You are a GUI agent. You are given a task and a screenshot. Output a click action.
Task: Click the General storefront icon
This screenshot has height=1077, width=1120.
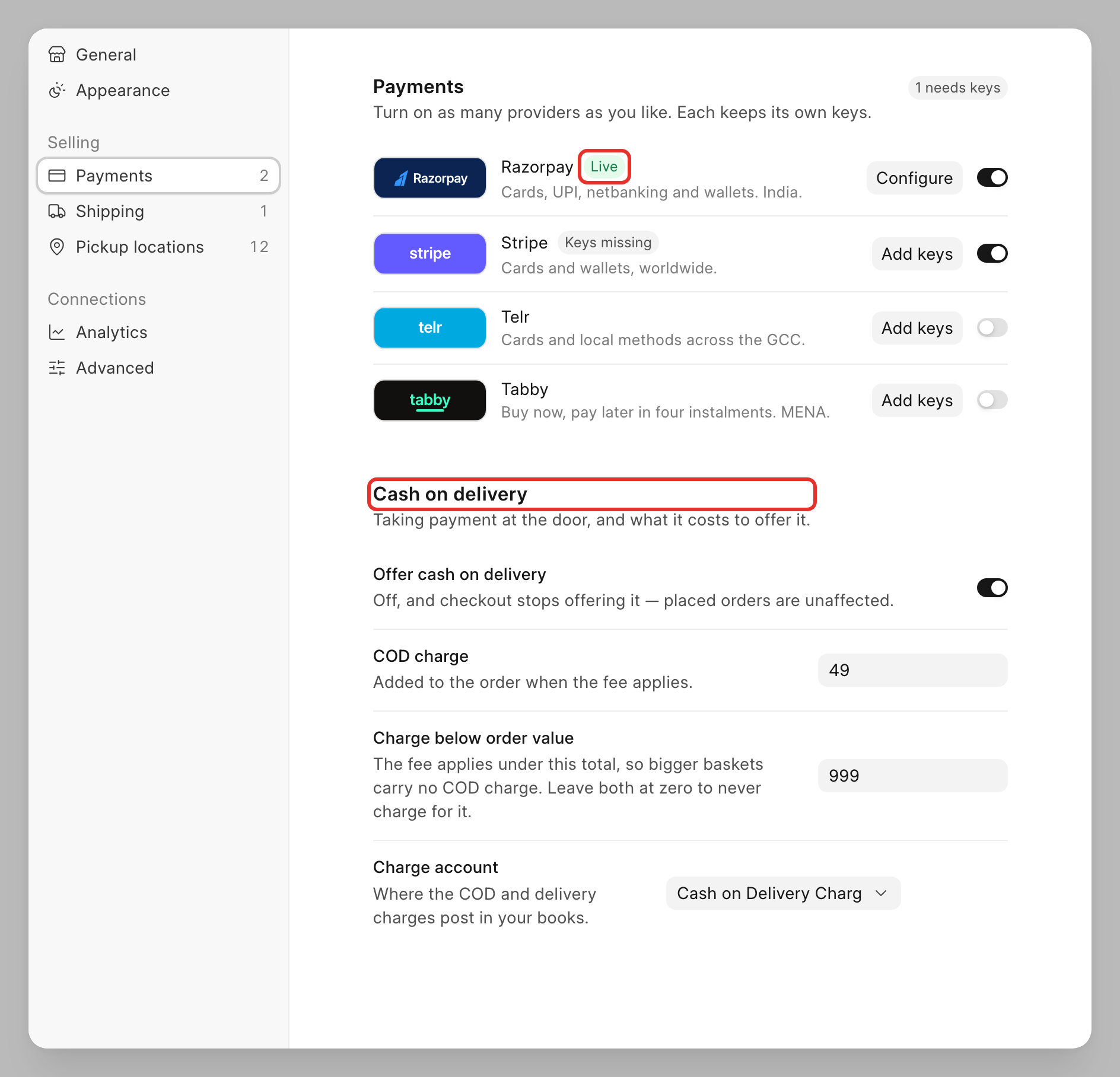(57, 55)
